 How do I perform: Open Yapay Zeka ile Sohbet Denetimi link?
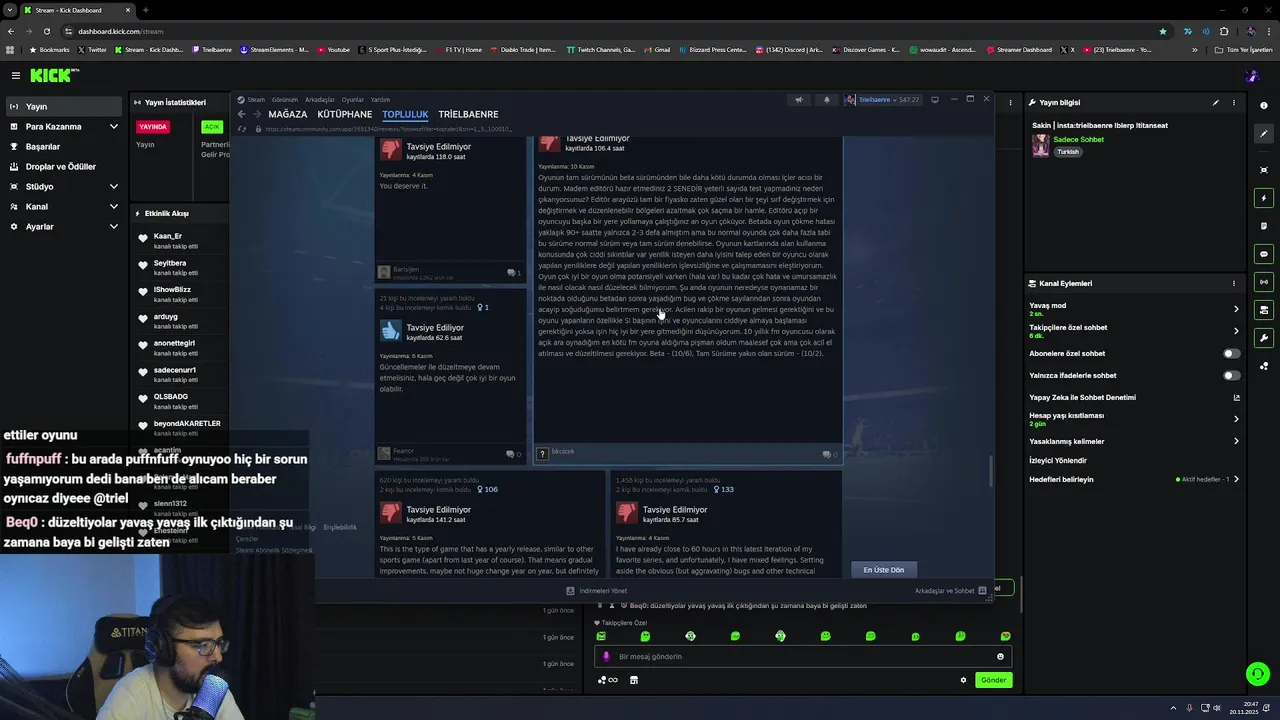coord(1135,397)
